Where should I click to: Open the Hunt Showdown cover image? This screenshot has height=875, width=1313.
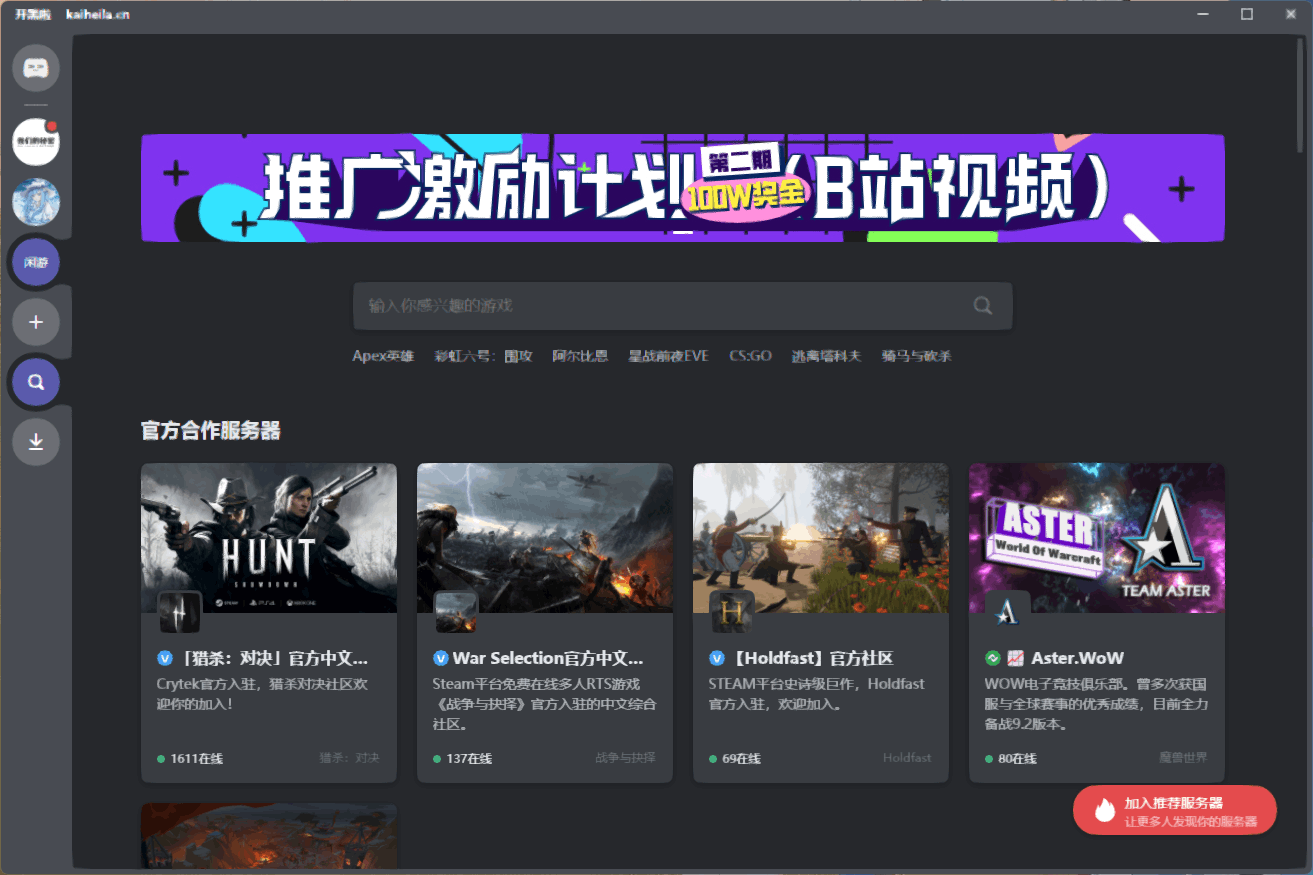[269, 538]
